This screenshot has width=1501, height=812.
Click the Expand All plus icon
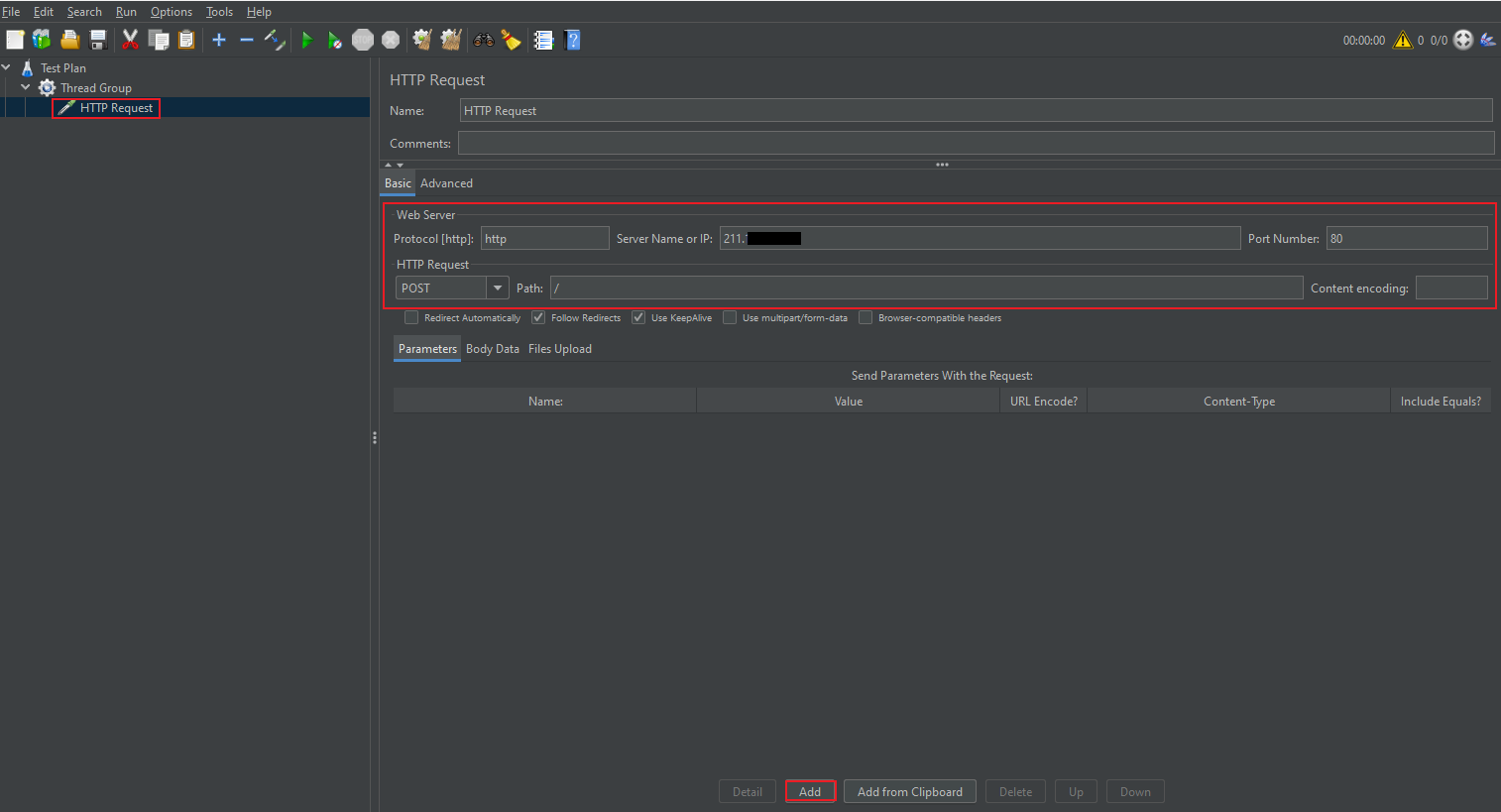pos(219,40)
